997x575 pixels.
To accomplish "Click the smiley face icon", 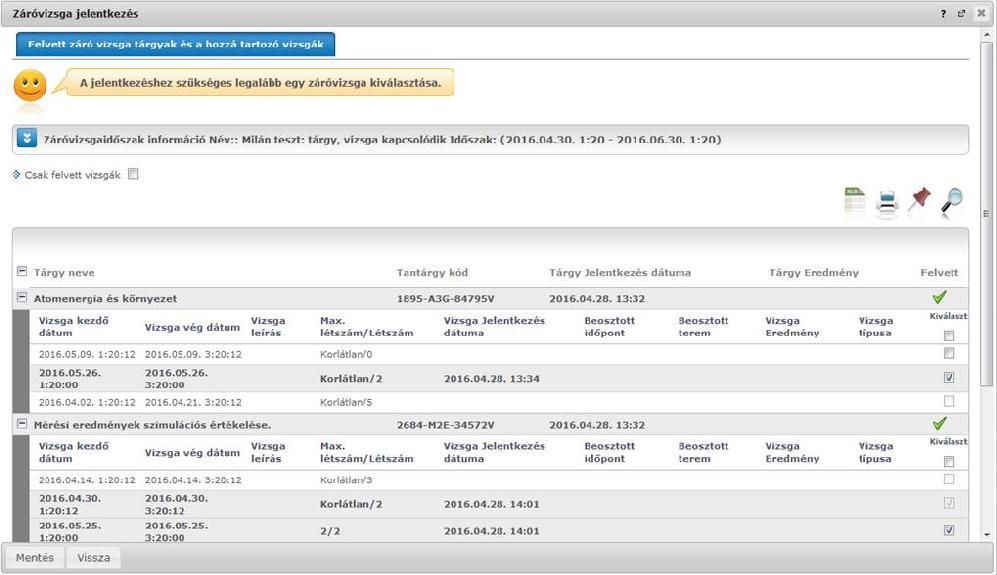I will tap(30, 85).
